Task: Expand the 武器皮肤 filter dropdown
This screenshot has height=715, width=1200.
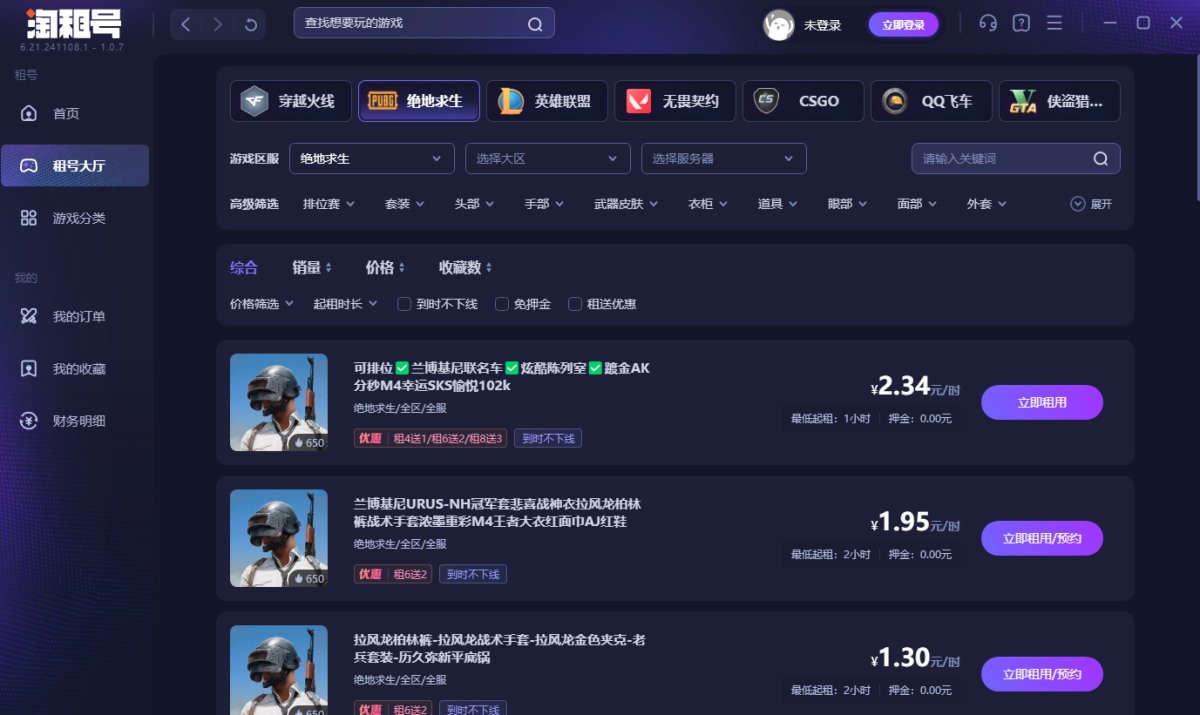Action: (x=626, y=204)
